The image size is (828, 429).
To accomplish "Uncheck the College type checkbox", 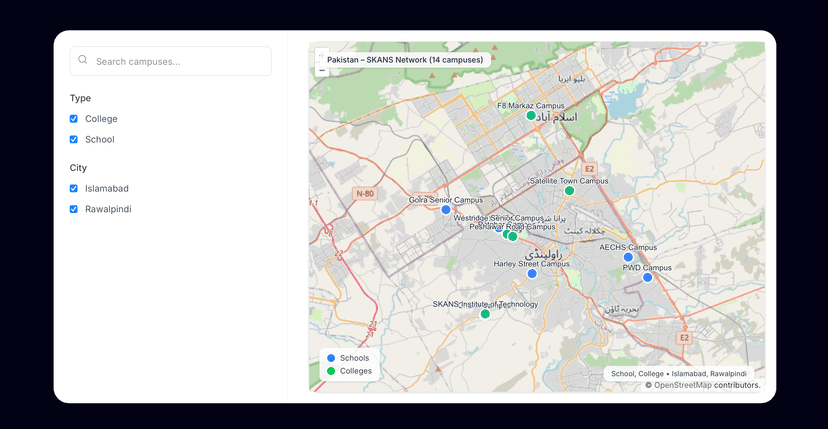I will click(x=73, y=119).
